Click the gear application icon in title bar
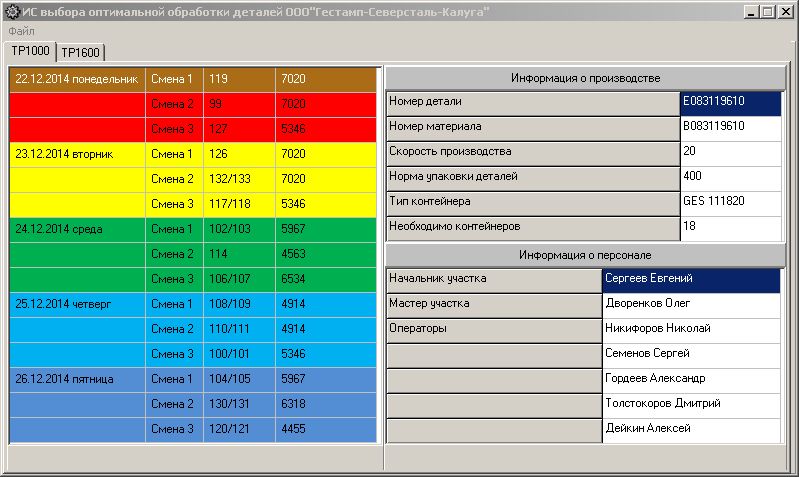 pos(12,11)
